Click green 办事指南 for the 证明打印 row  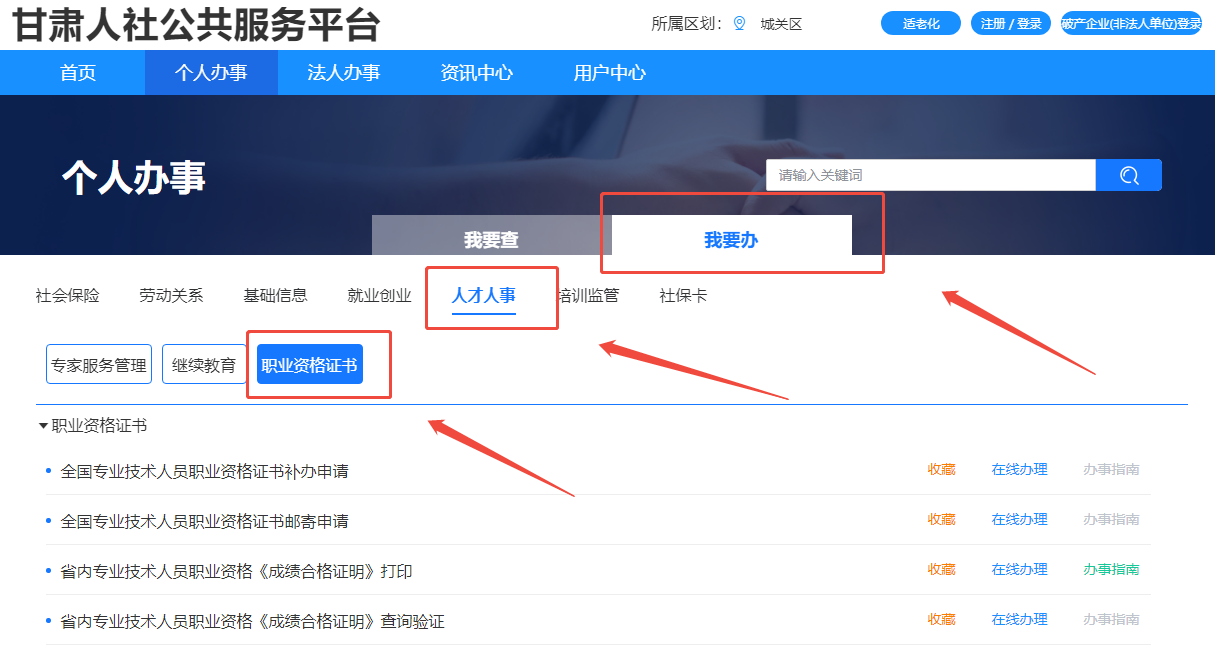tap(1111, 570)
